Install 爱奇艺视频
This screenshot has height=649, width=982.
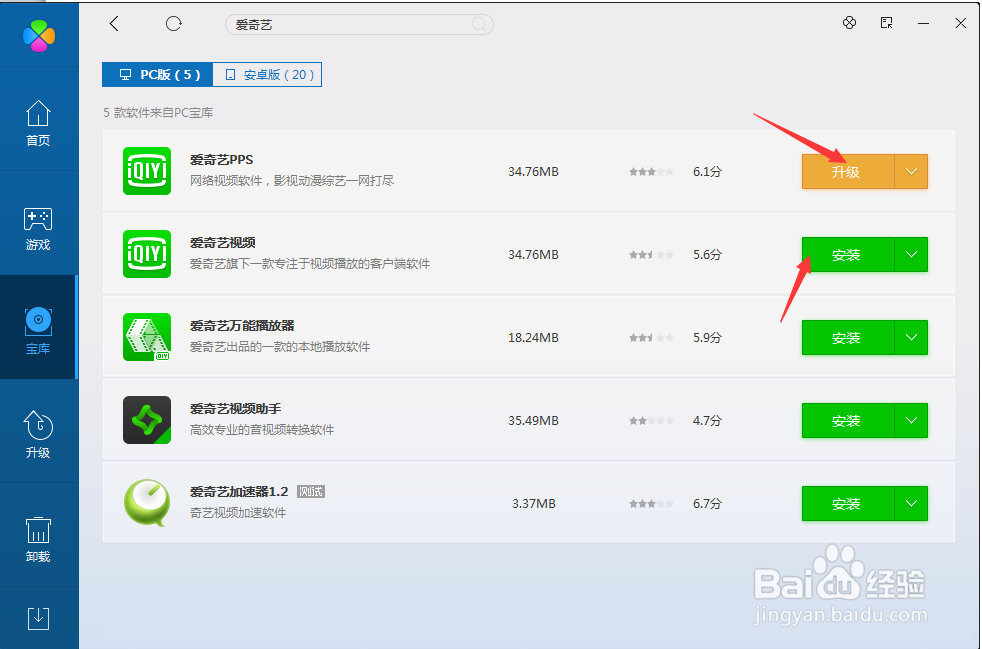coord(848,254)
